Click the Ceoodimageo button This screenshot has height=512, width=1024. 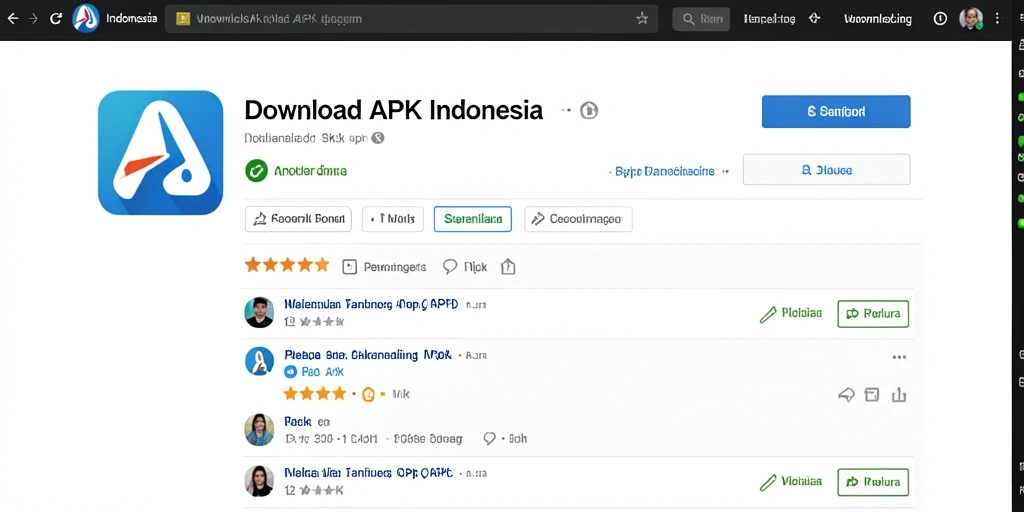coord(578,219)
